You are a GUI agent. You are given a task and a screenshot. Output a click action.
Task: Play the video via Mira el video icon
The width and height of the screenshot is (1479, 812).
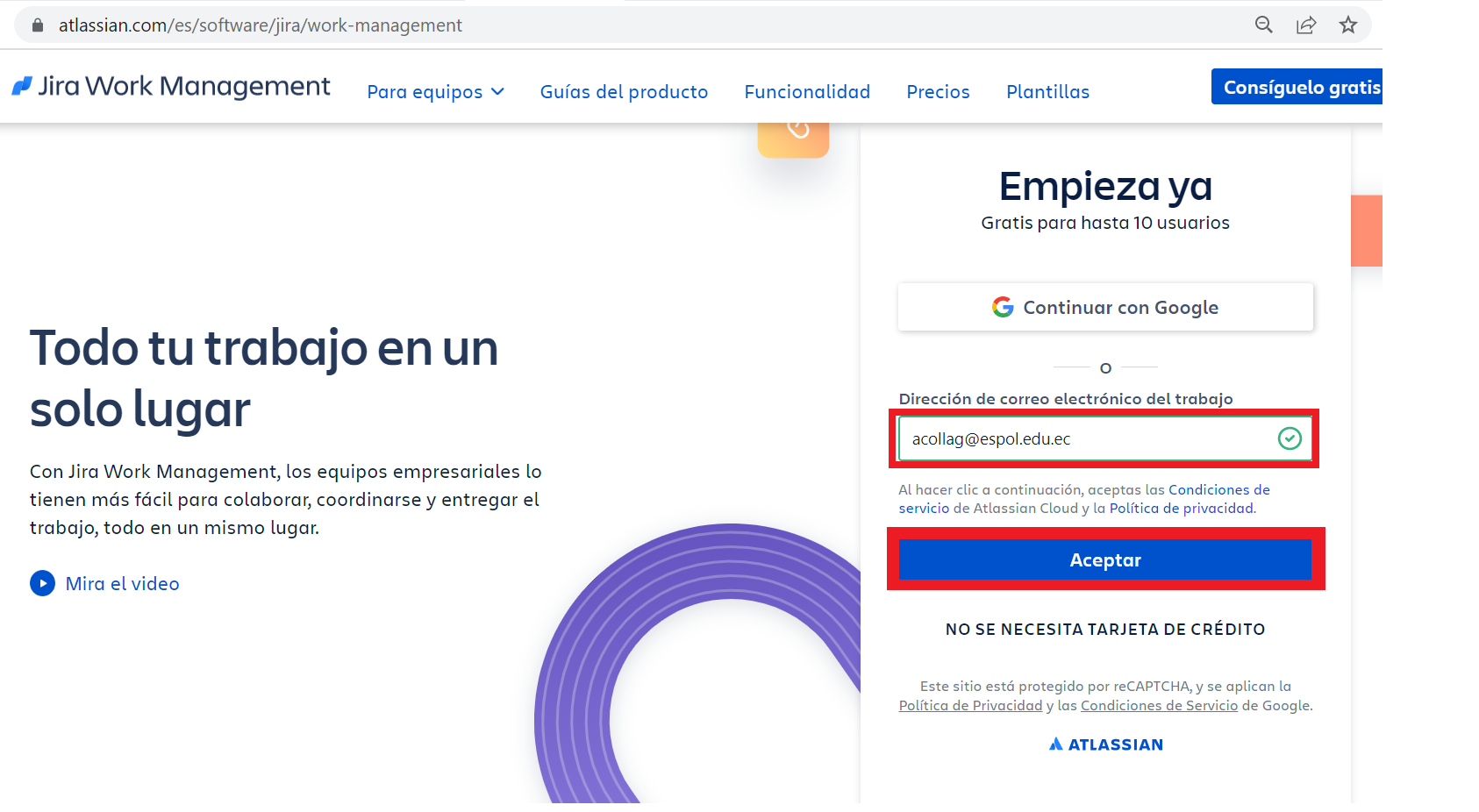(42, 583)
